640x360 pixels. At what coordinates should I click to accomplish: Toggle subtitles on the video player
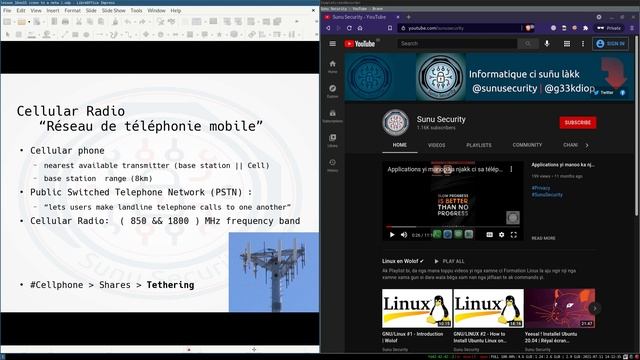pyautogui.click(x=489, y=235)
